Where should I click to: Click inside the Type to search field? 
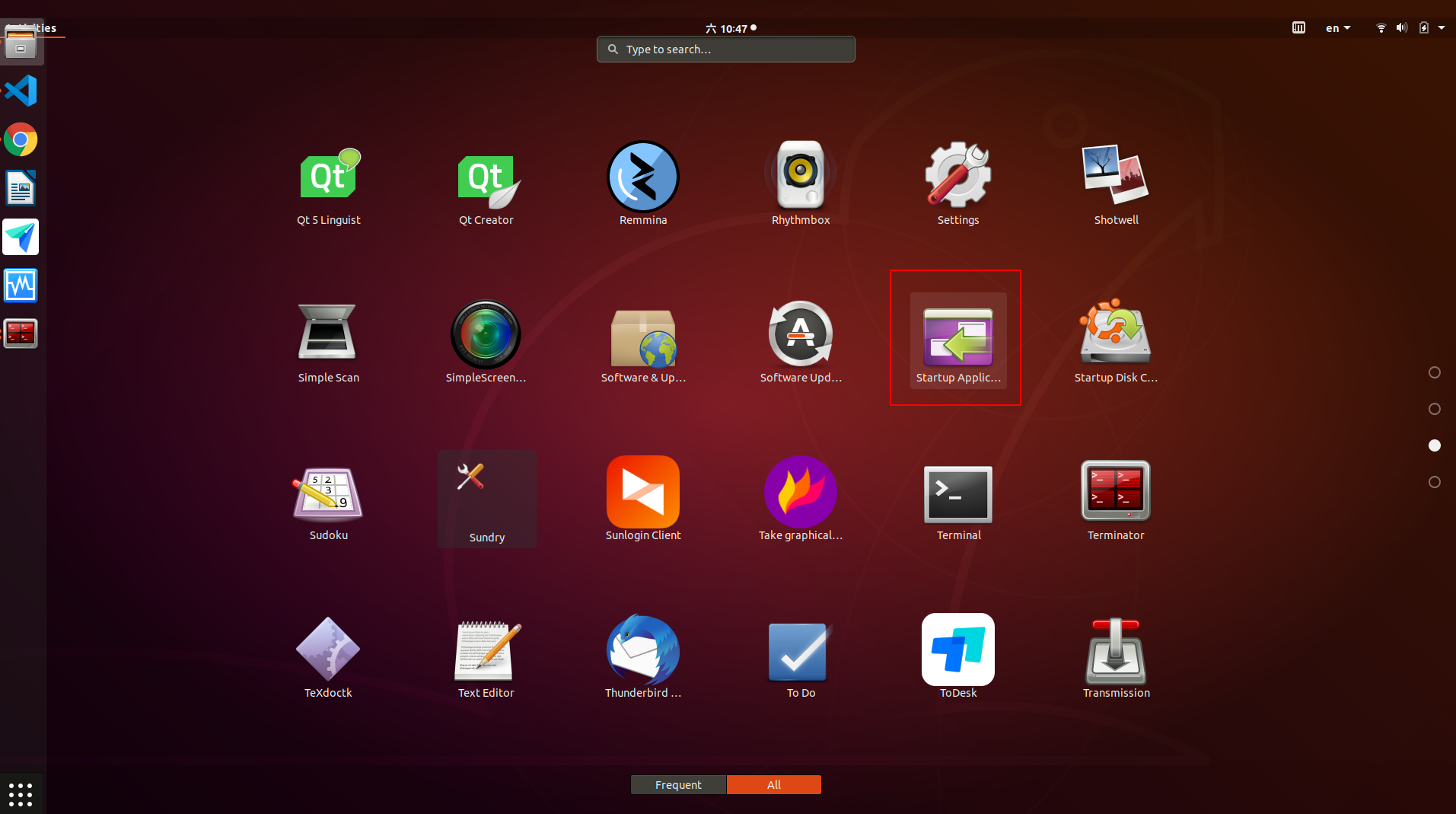(725, 49)
